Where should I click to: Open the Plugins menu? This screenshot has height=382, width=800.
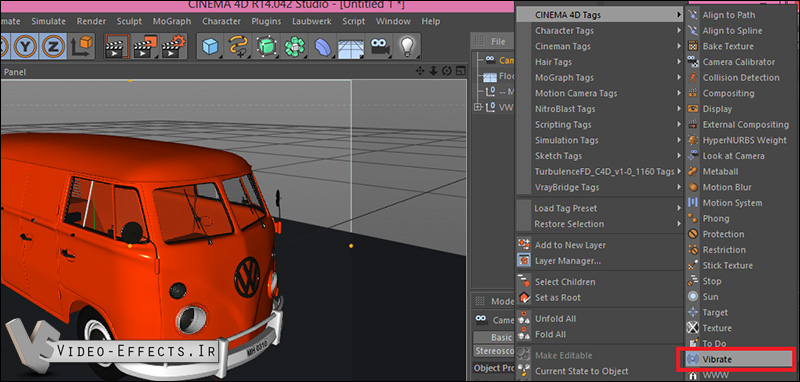[x=266, y=21]
